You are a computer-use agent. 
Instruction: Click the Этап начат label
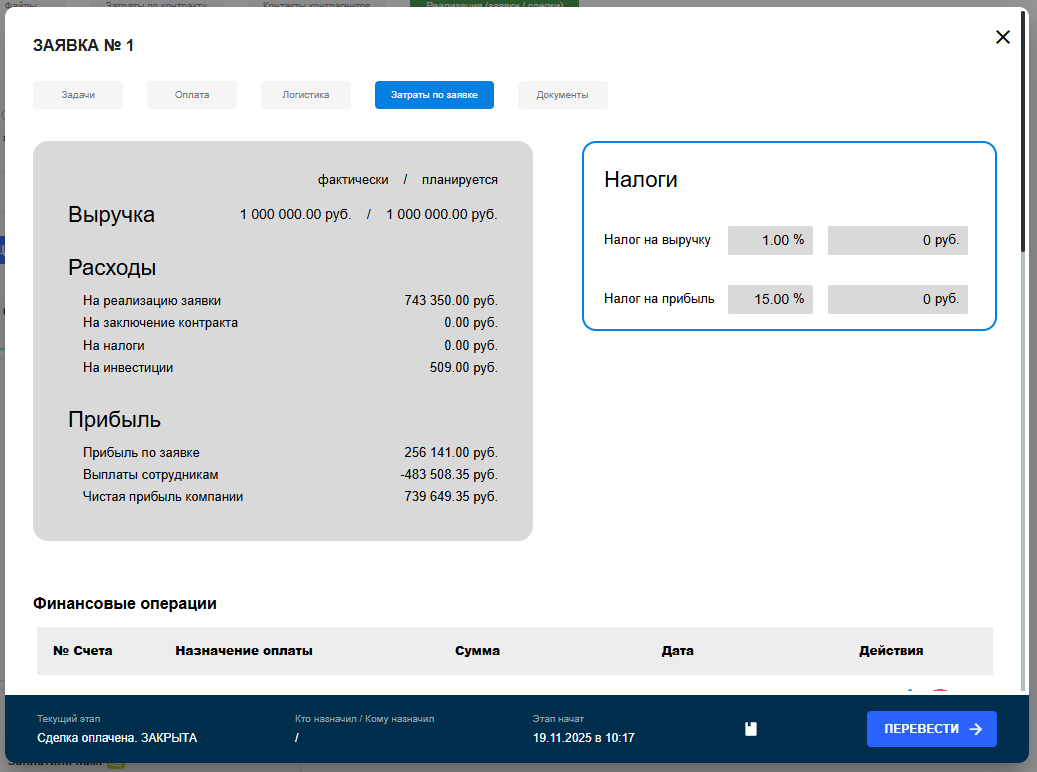pyautogui.click(x=558, y=719)
